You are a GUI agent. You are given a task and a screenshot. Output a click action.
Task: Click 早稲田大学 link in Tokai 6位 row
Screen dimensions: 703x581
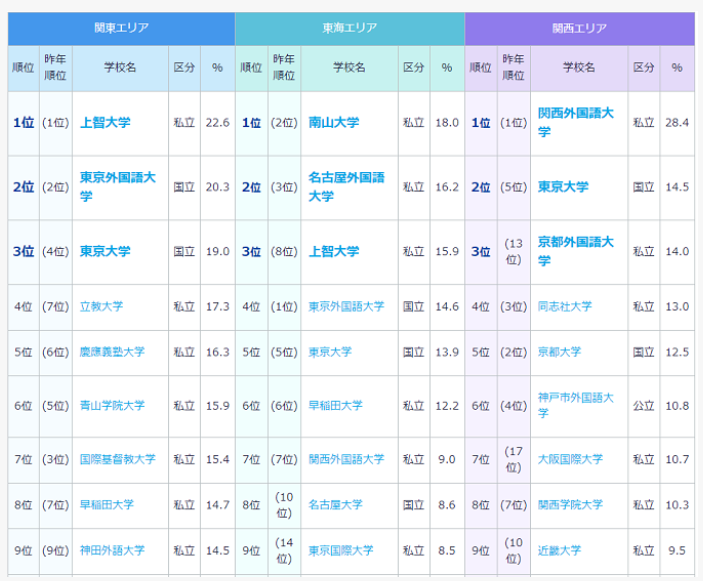pos(335,406)
